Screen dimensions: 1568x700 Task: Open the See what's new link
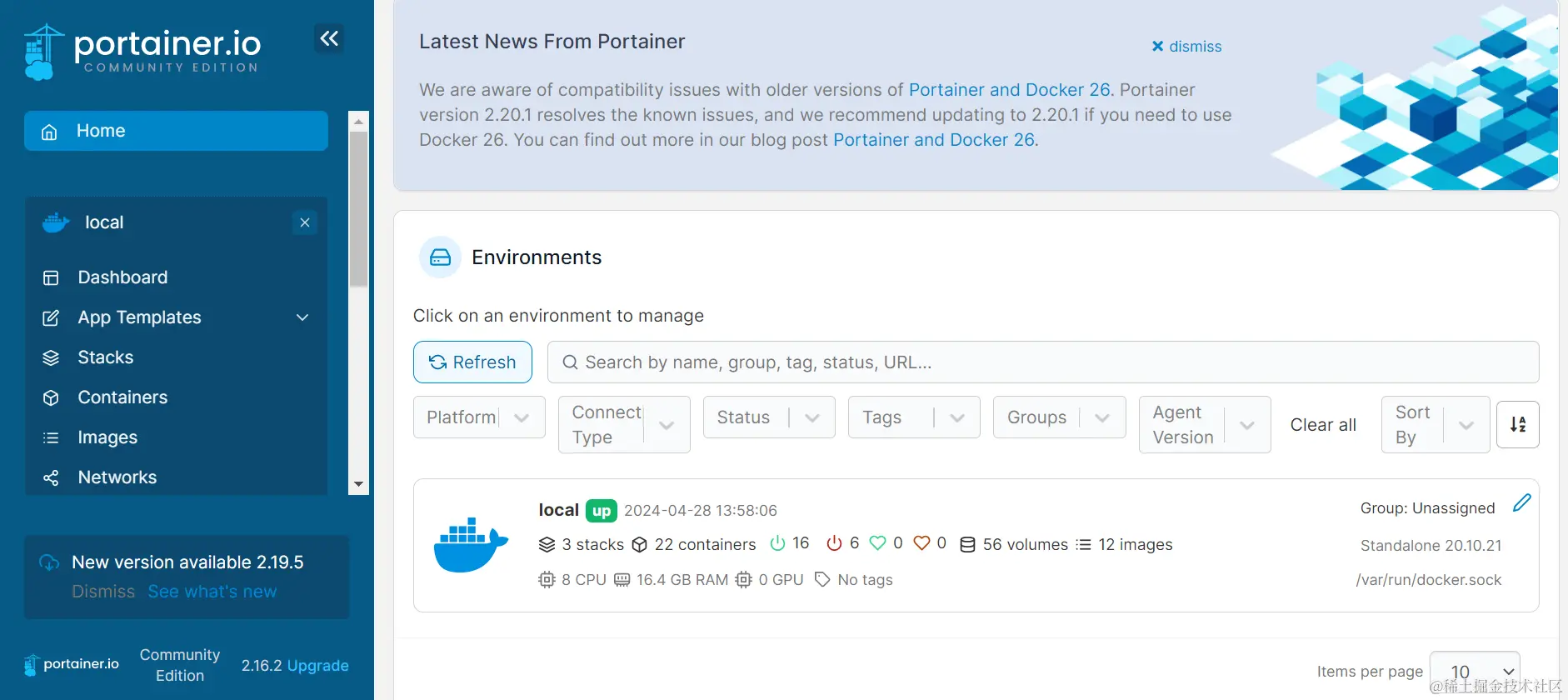[x=212, y=592]
